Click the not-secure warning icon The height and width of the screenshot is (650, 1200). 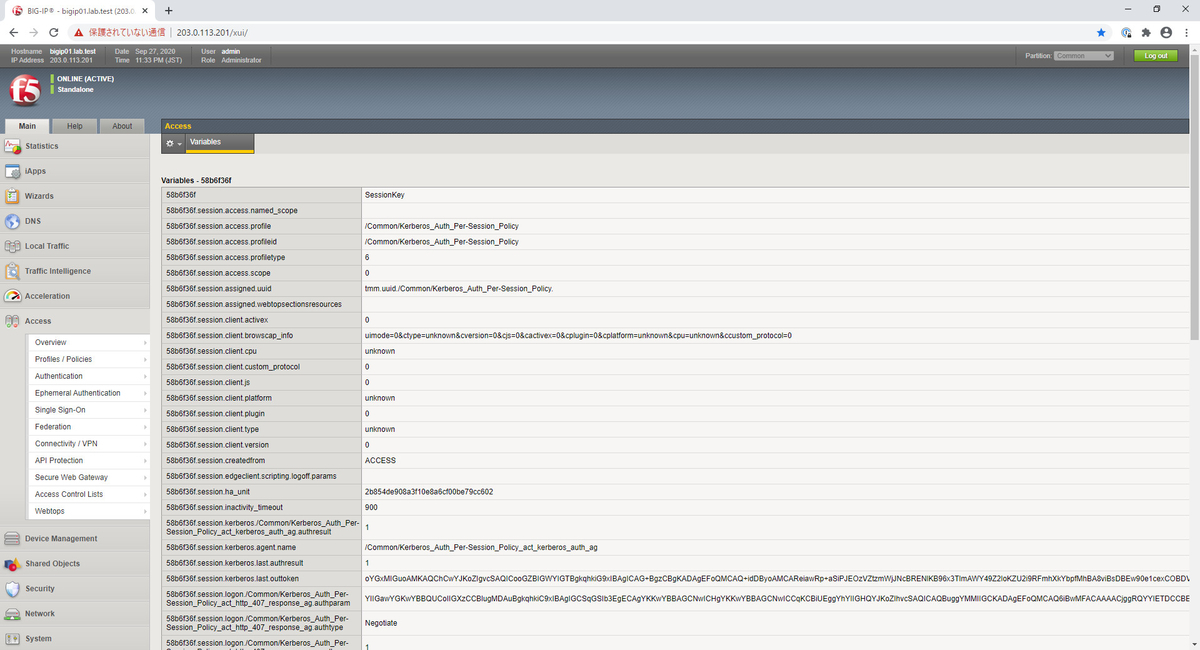[x=78, y=32]
